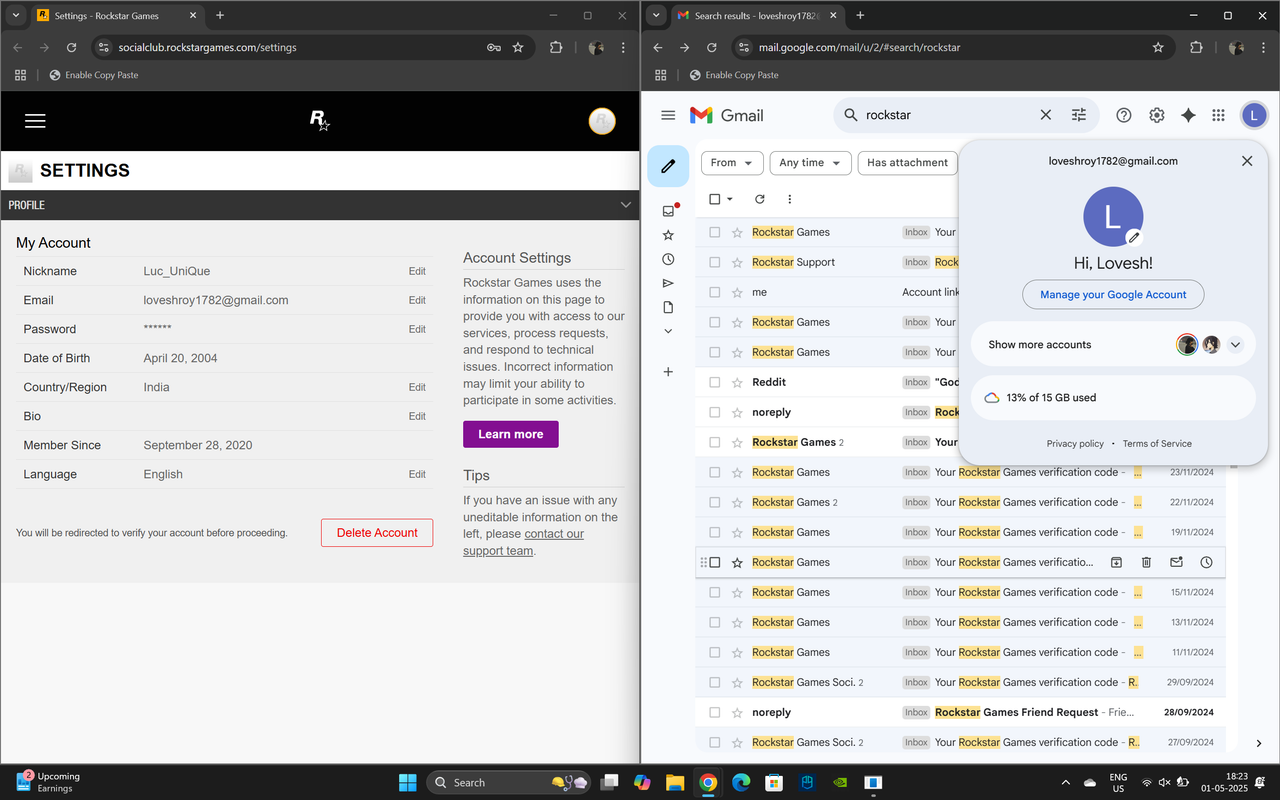
Task: Select checkbox for email from me
Action: click(x=714, y=292)
